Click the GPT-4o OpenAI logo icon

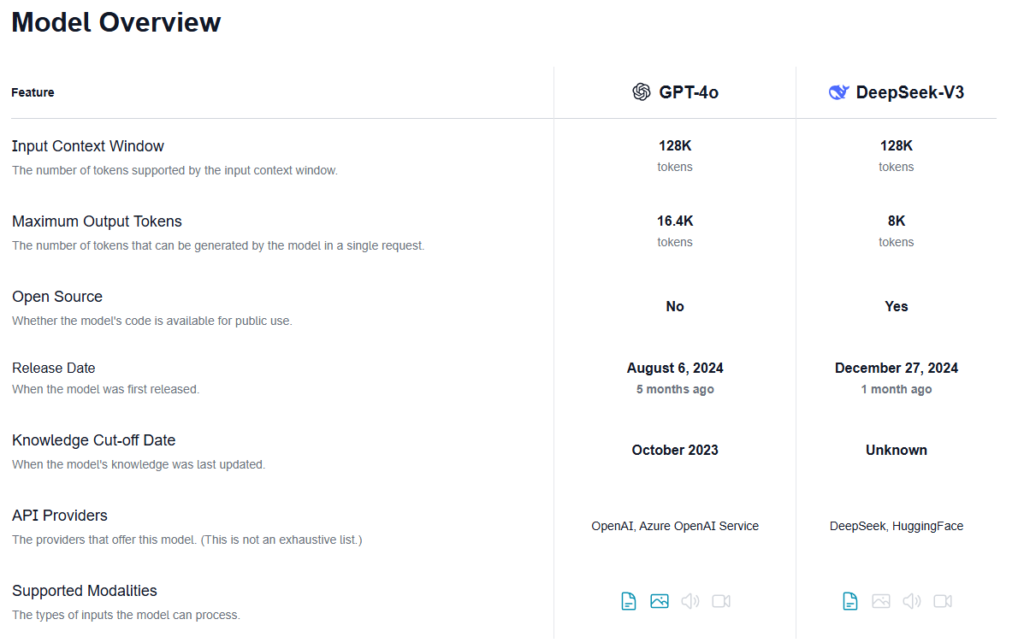click(x=641, y=92)
